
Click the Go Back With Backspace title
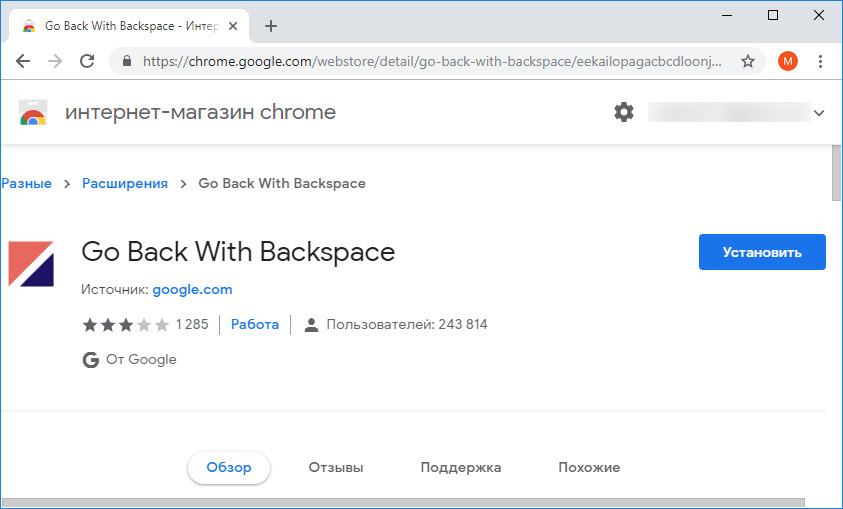pyautogui.click(x=238, y=252)
